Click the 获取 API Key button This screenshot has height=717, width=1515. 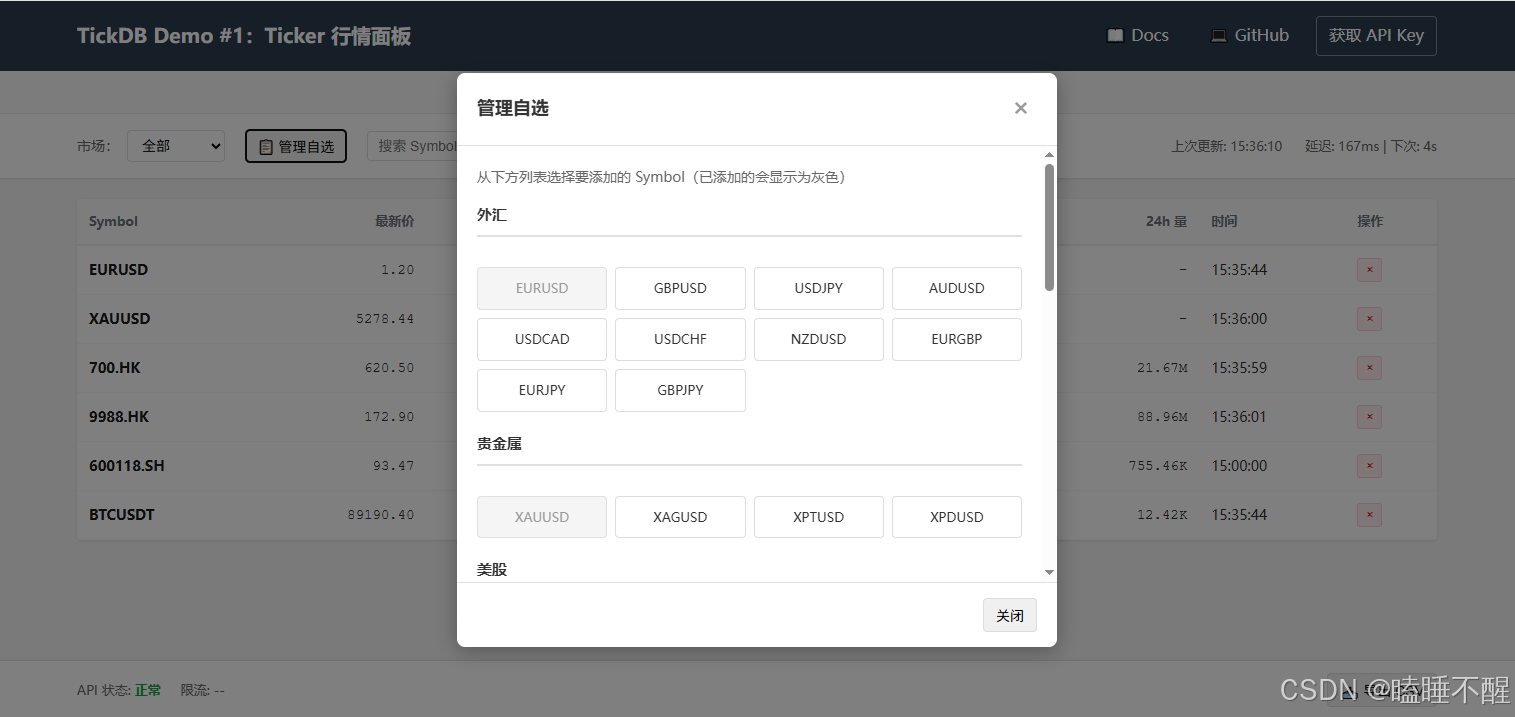(1375, 36)
